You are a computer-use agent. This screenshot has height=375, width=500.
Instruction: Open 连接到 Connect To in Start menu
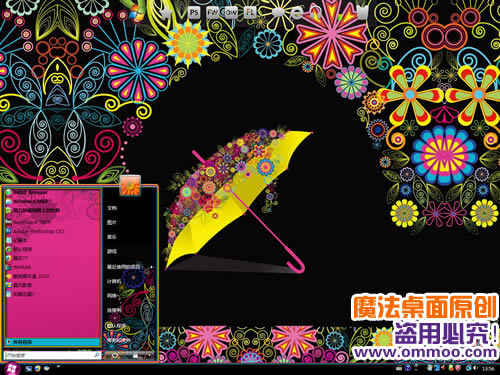[x=114, y=310]
